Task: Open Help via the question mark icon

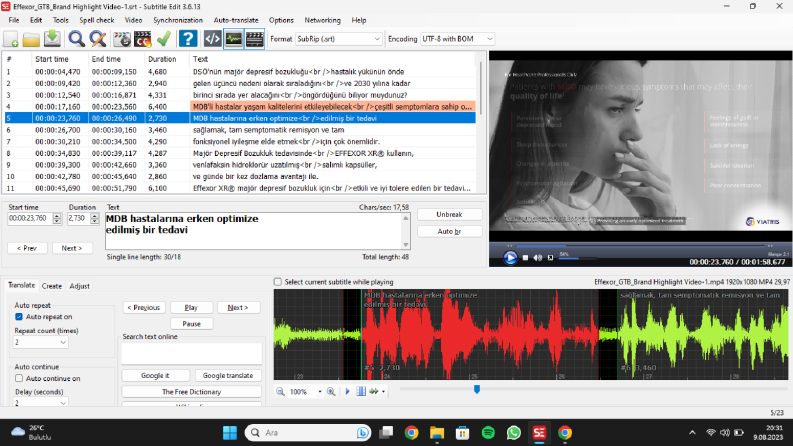Action: pyautogui.click(x=188, y=39)
